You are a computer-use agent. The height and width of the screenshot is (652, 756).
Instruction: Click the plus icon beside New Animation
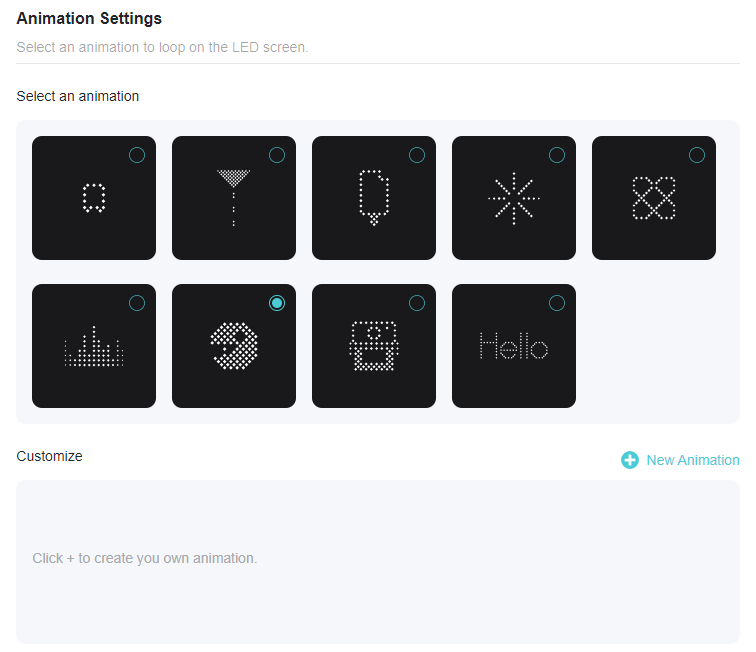pyautogui.click(x=630, y=460)
